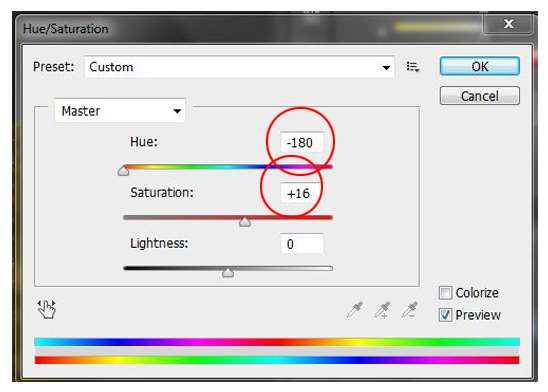548x392 pixels.
Task: Open the Preset dropdown showing Custom
Action: pyautogui.click(x=239, y=67)
